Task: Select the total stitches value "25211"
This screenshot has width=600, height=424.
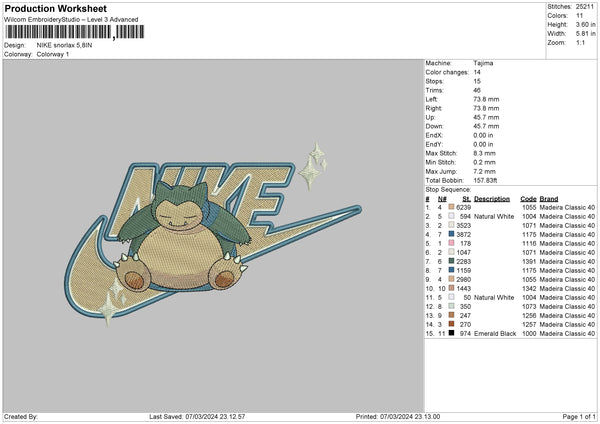Action: point(585,7)
